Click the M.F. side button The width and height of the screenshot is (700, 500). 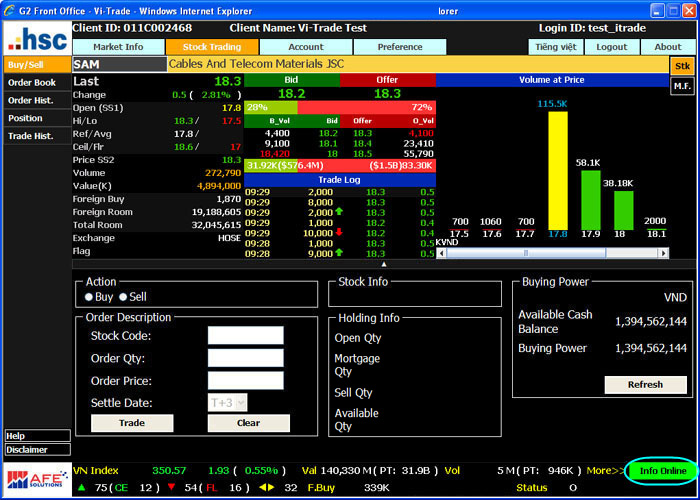[x=682, y=86]
